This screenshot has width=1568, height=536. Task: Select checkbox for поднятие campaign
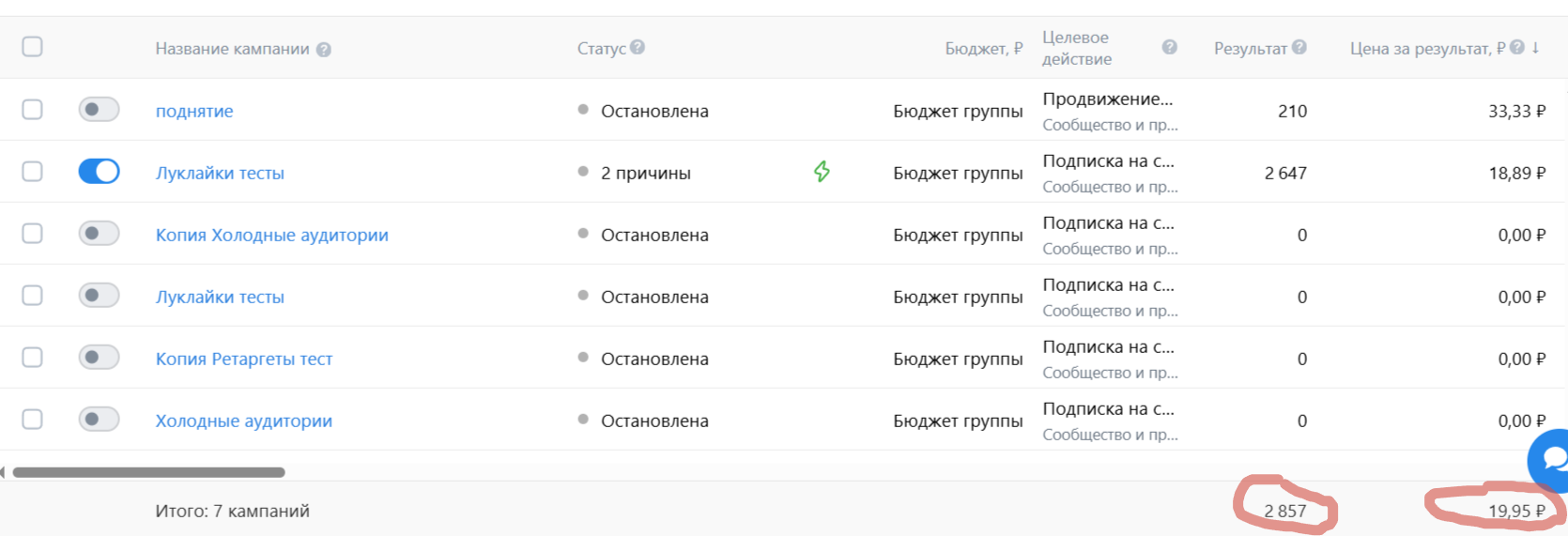pos(32,109)
